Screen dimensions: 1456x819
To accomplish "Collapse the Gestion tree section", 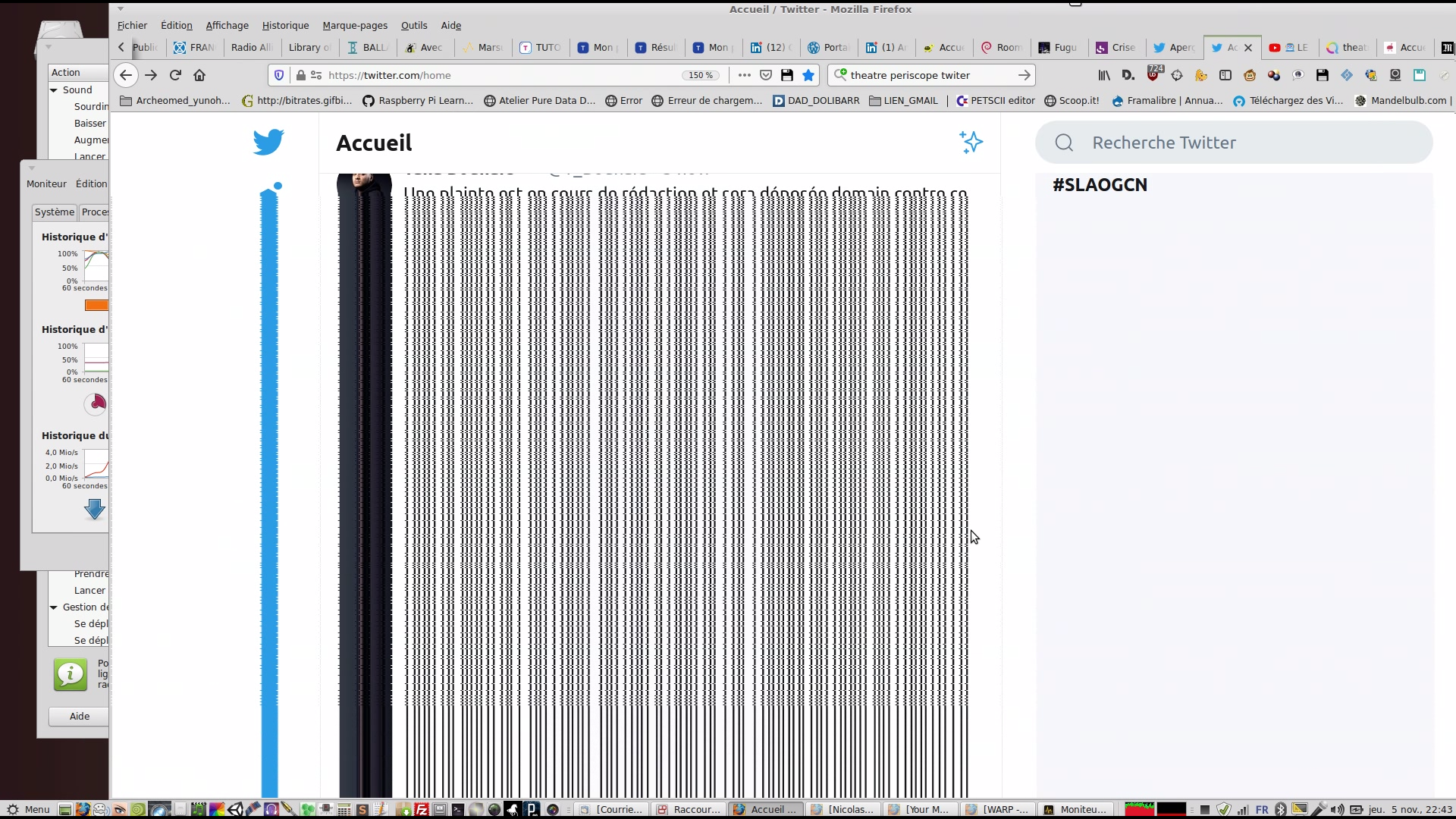I will point(54,607).
